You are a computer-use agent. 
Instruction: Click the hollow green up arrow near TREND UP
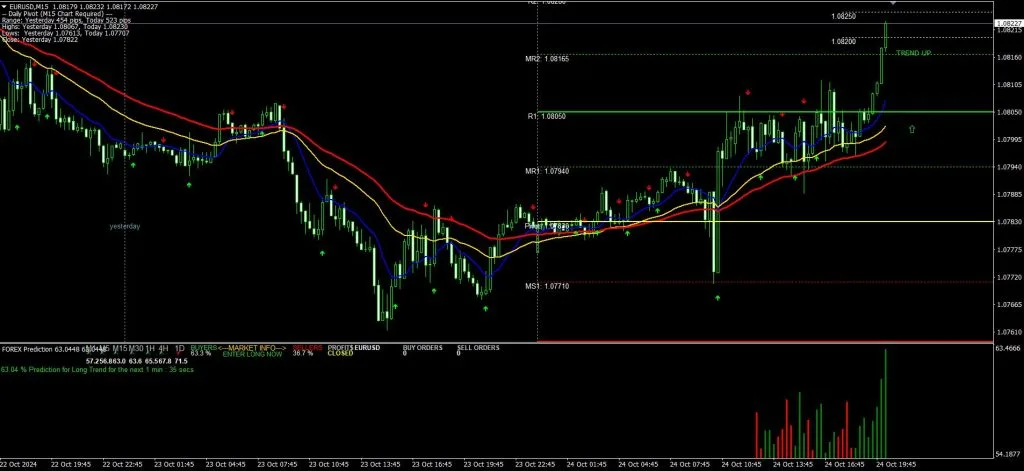tap(912, 129)
